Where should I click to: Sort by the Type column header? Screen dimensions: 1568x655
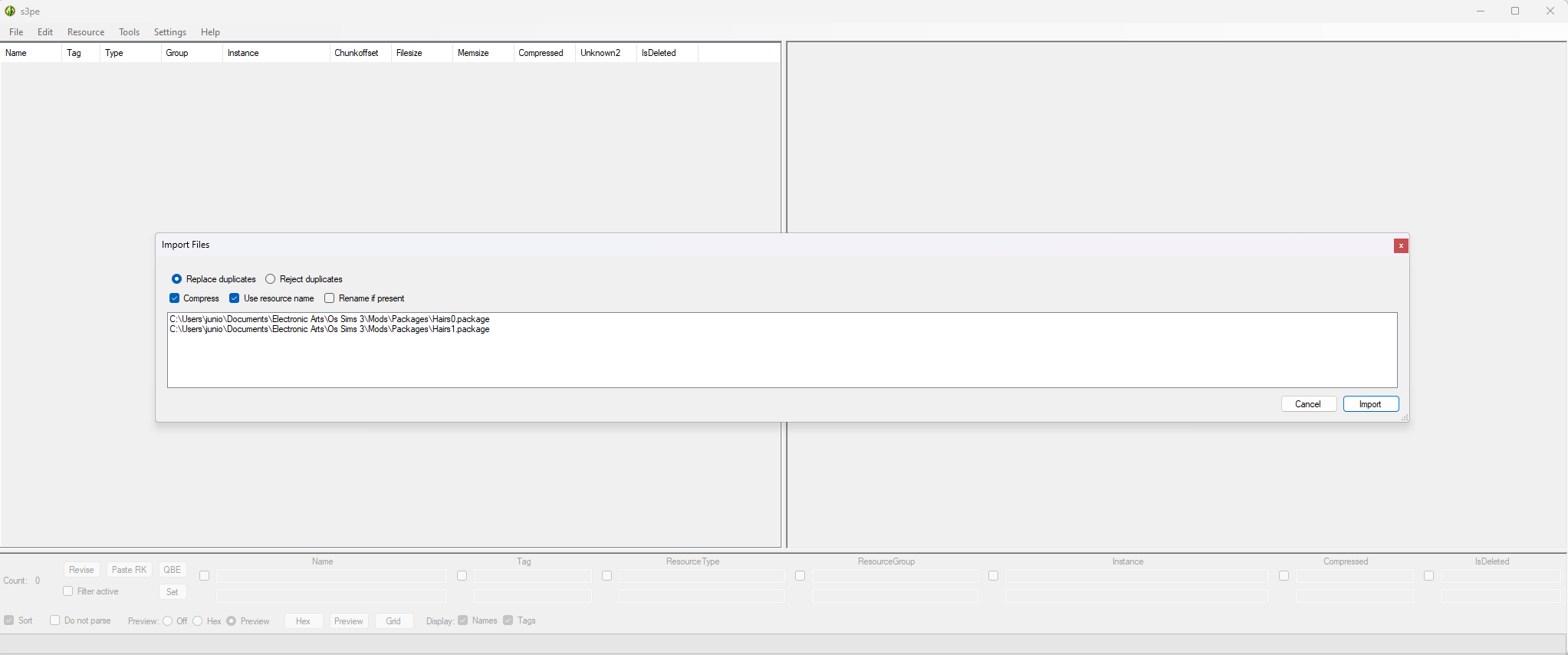coord(130,53)
